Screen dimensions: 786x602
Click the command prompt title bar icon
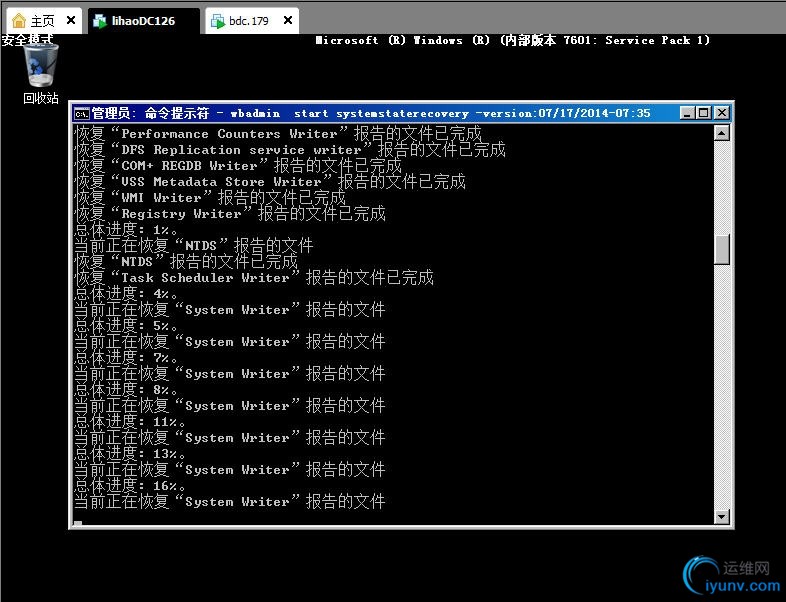(82, 114)
